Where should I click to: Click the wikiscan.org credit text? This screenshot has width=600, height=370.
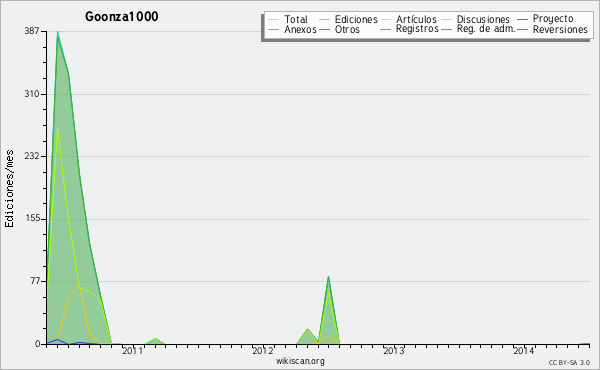(x=300, y=361)
